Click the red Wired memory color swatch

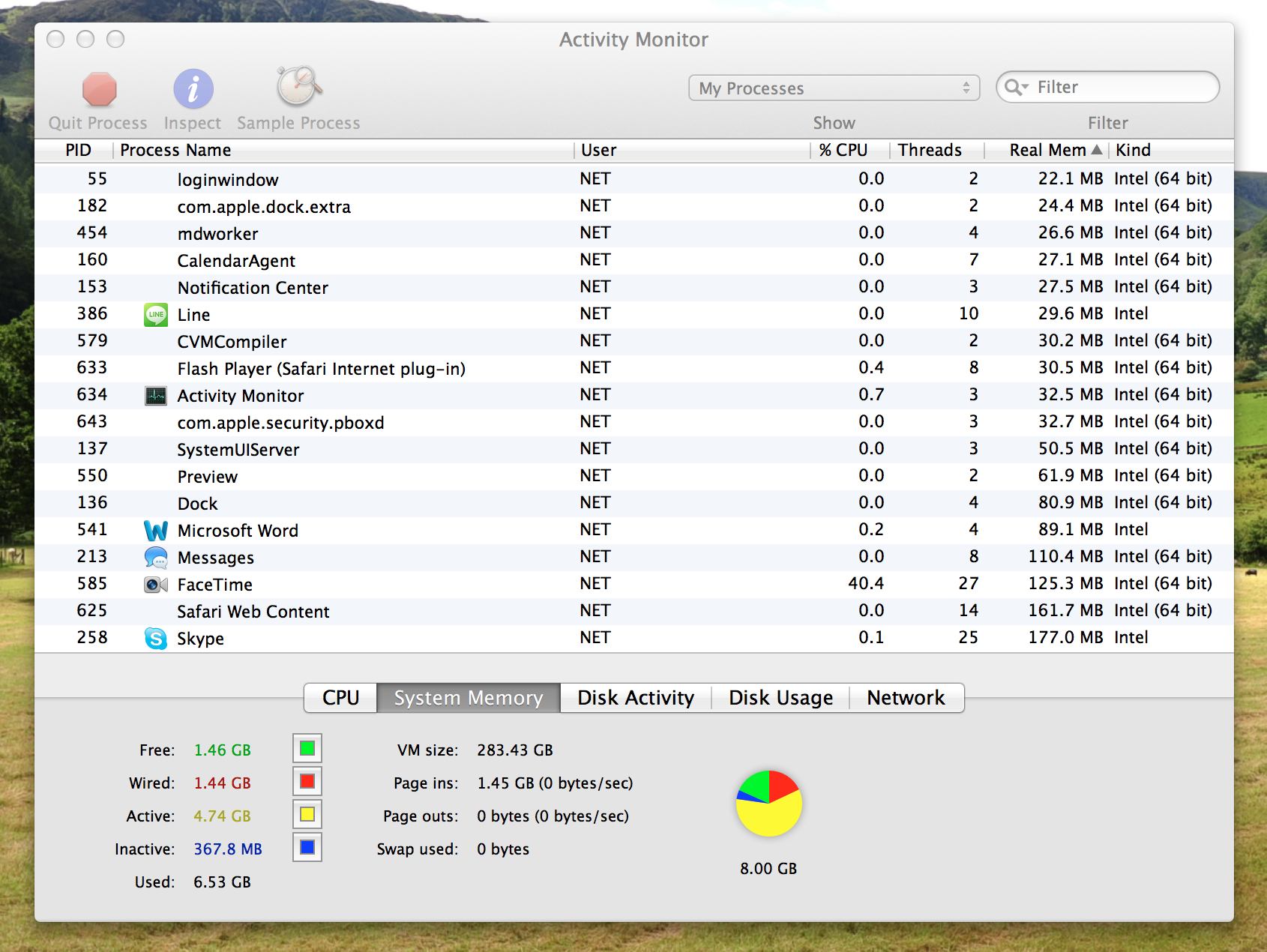click(307, 782)
